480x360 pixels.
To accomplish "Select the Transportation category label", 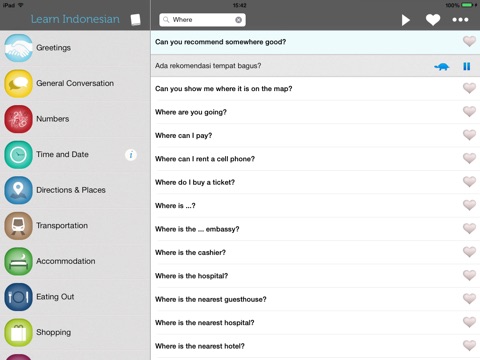I will (x=62, y=226).
